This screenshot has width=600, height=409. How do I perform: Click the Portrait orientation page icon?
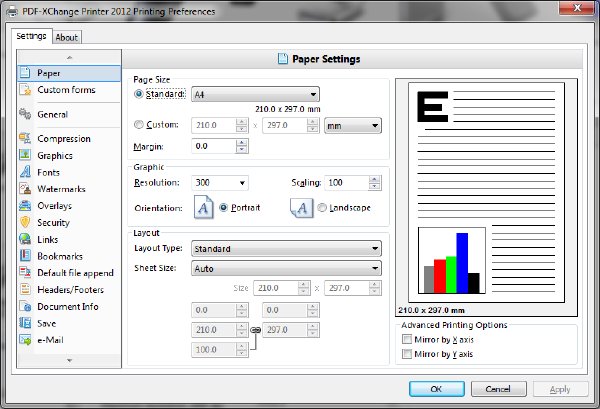click(x=204, y=207)
